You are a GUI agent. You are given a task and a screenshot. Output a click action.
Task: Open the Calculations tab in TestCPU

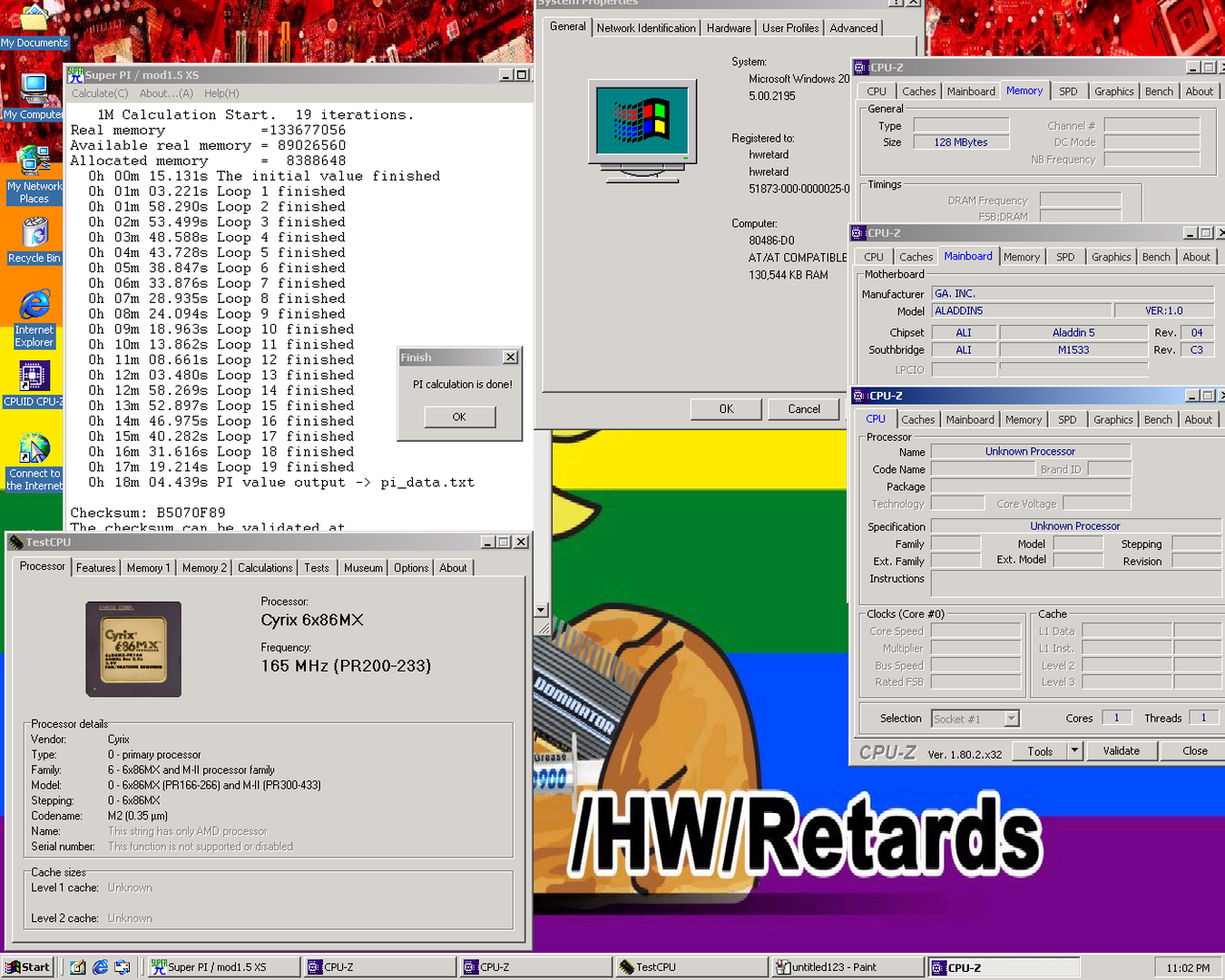265,568
